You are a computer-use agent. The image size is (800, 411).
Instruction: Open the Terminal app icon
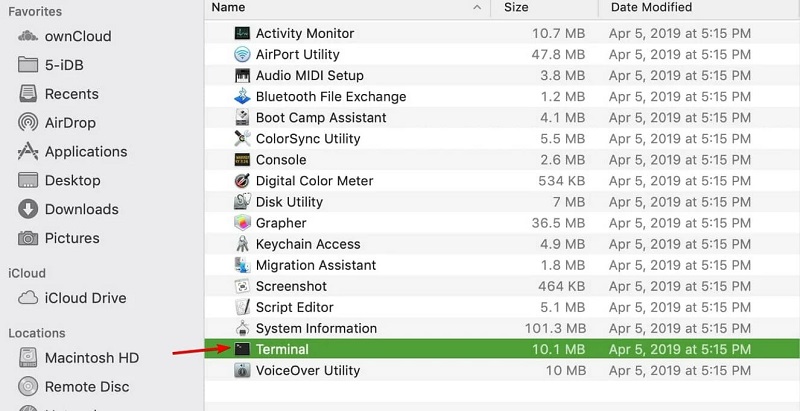(x=242, y=349)
